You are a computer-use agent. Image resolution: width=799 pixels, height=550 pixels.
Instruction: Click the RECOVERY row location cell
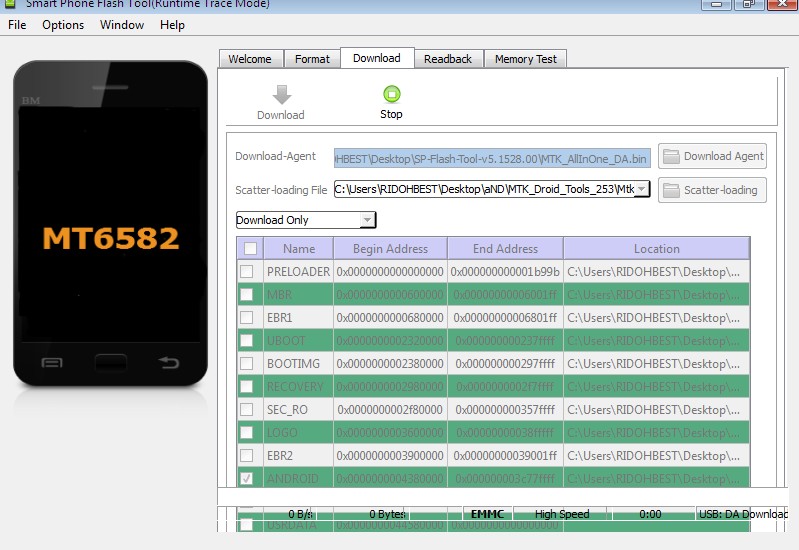(x=656, y=386)
